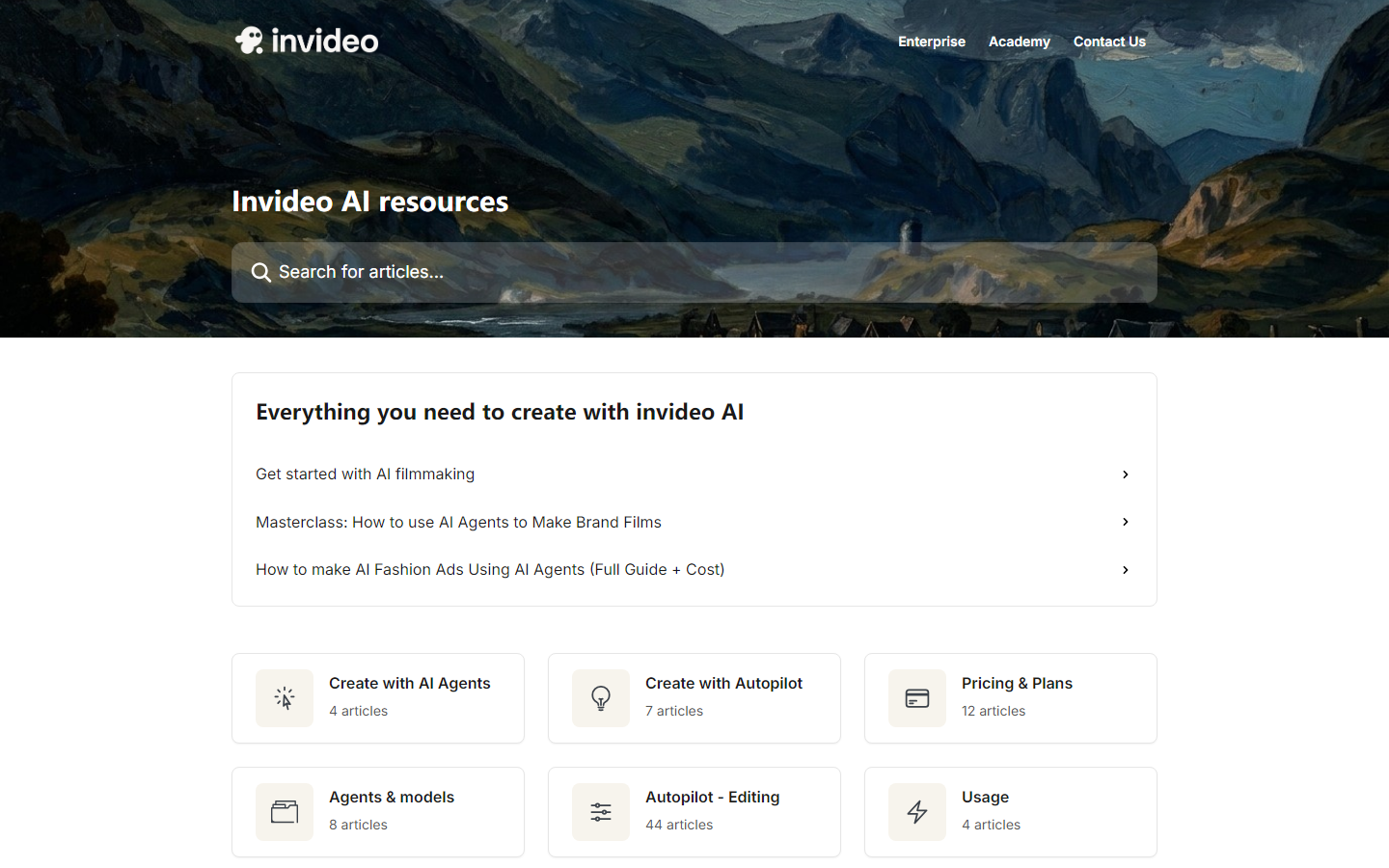Viewport: 1389px width, 868px height.
Task: Open the Autopilot - Editing collection
Action: [694, 812]
